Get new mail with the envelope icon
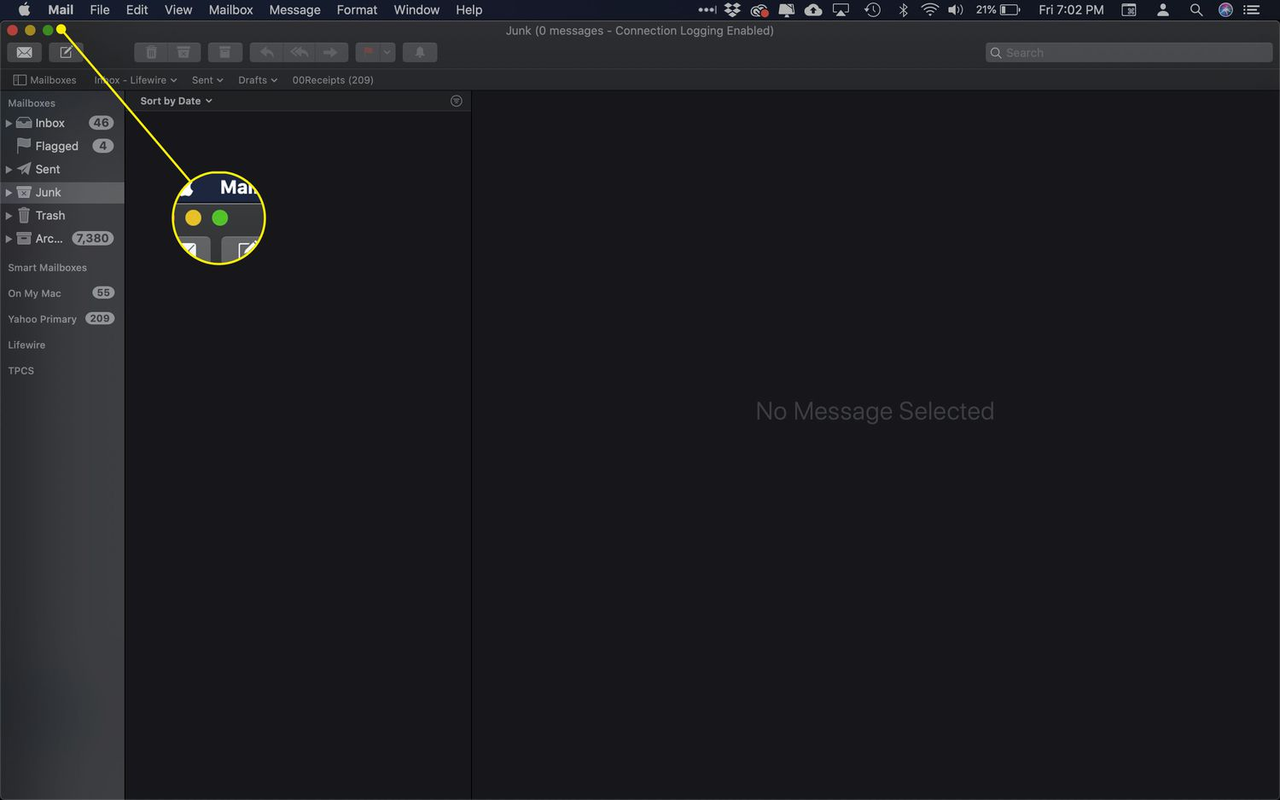1280x800 pixels. 24,52
